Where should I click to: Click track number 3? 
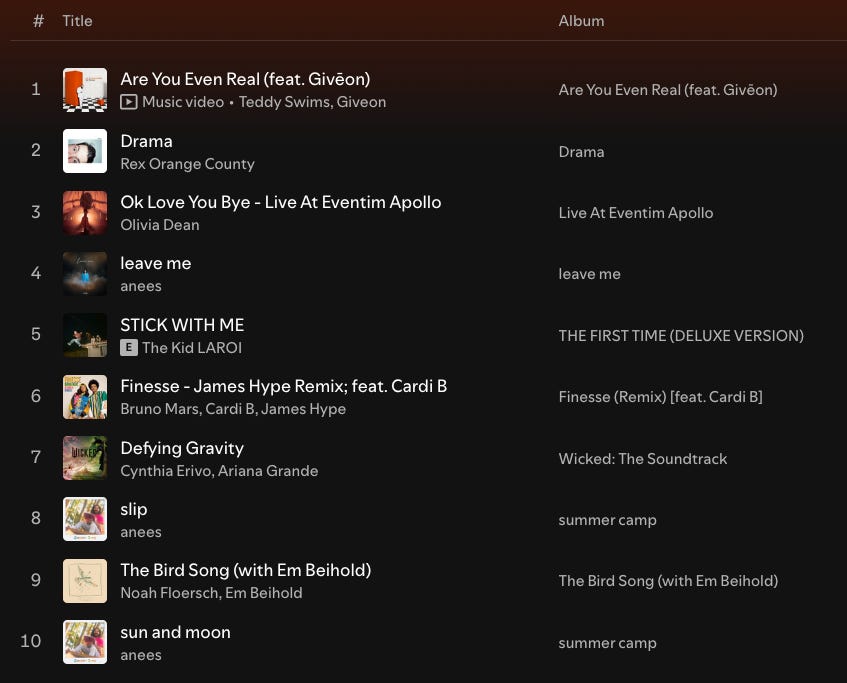(x=36, y=212)
